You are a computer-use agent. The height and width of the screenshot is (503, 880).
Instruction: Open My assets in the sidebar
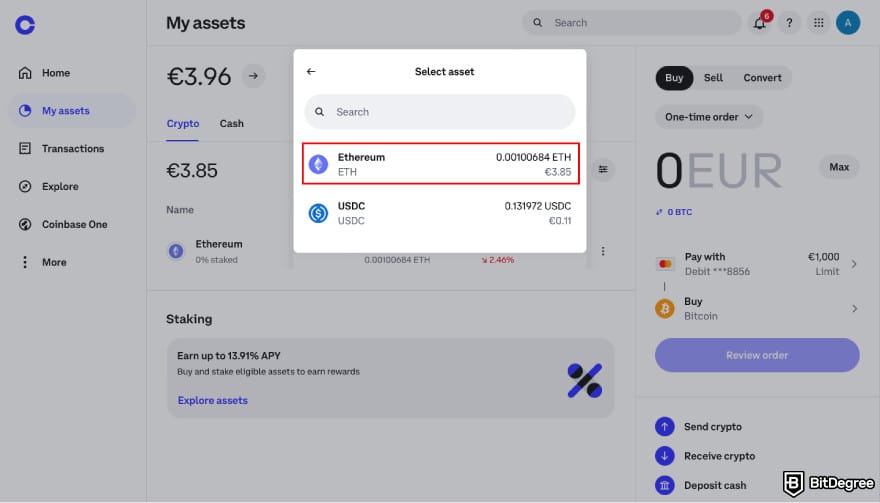[72, 111]
